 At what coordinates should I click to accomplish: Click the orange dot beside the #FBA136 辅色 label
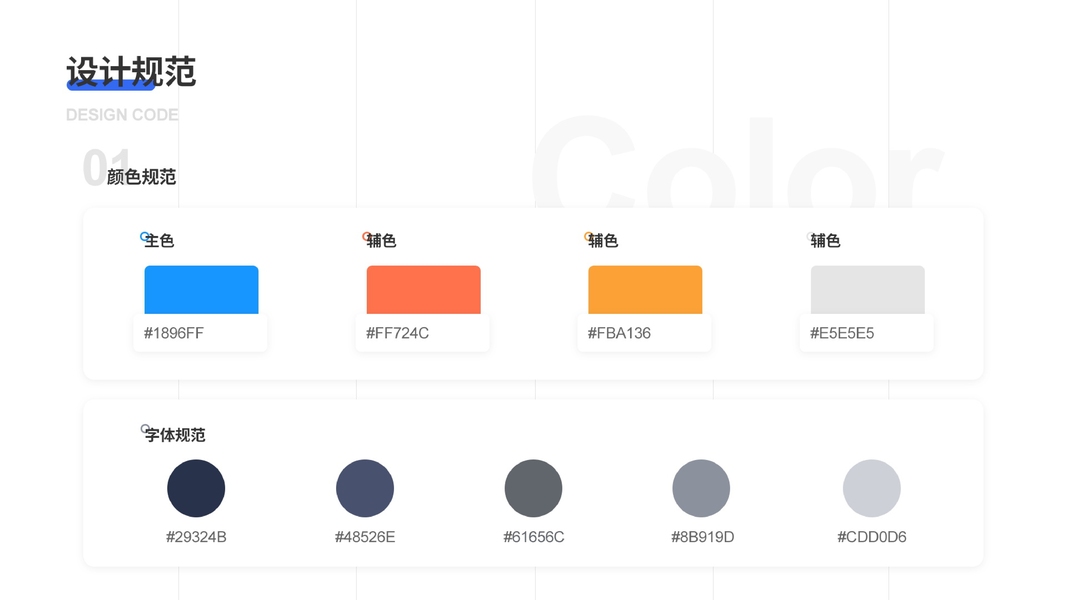pos(588,237)
